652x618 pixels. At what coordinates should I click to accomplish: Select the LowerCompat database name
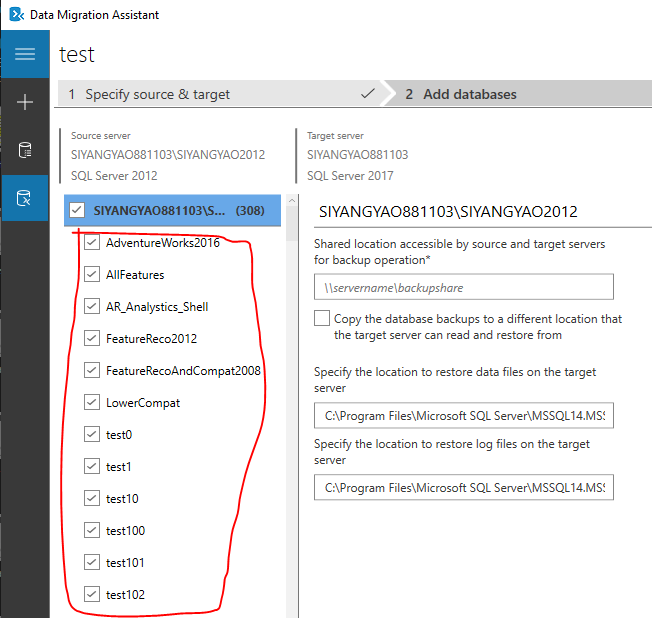(143, 403)
